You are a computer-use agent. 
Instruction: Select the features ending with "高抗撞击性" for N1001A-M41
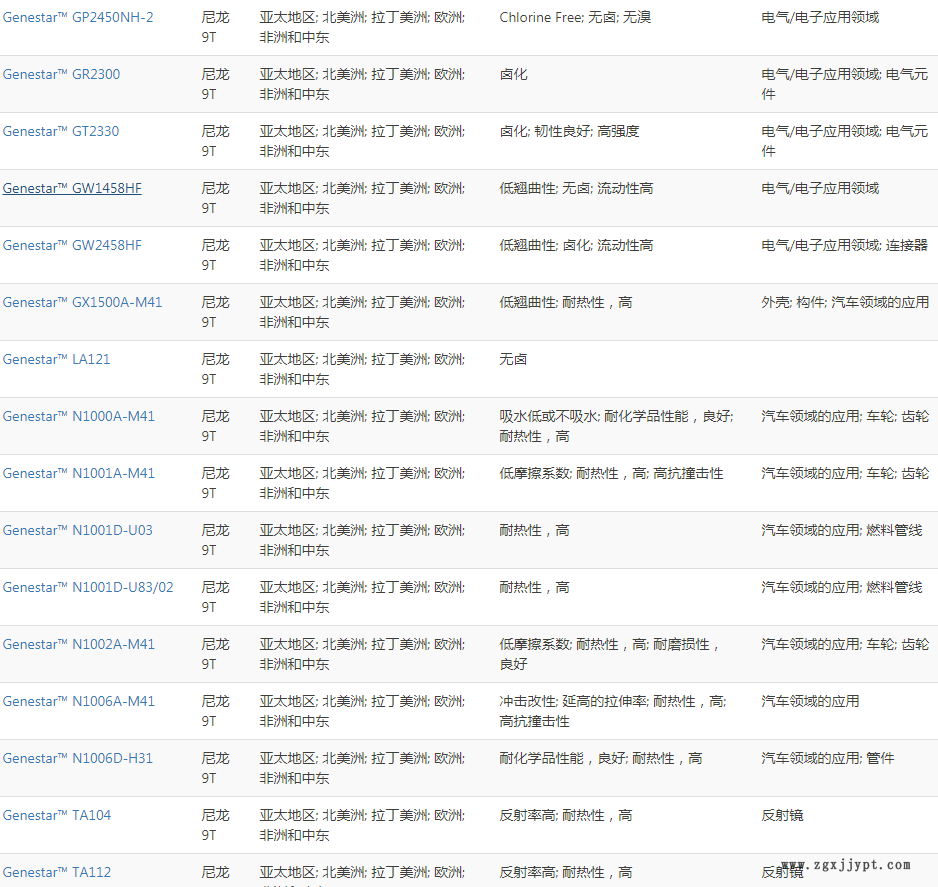click(611, 473)
